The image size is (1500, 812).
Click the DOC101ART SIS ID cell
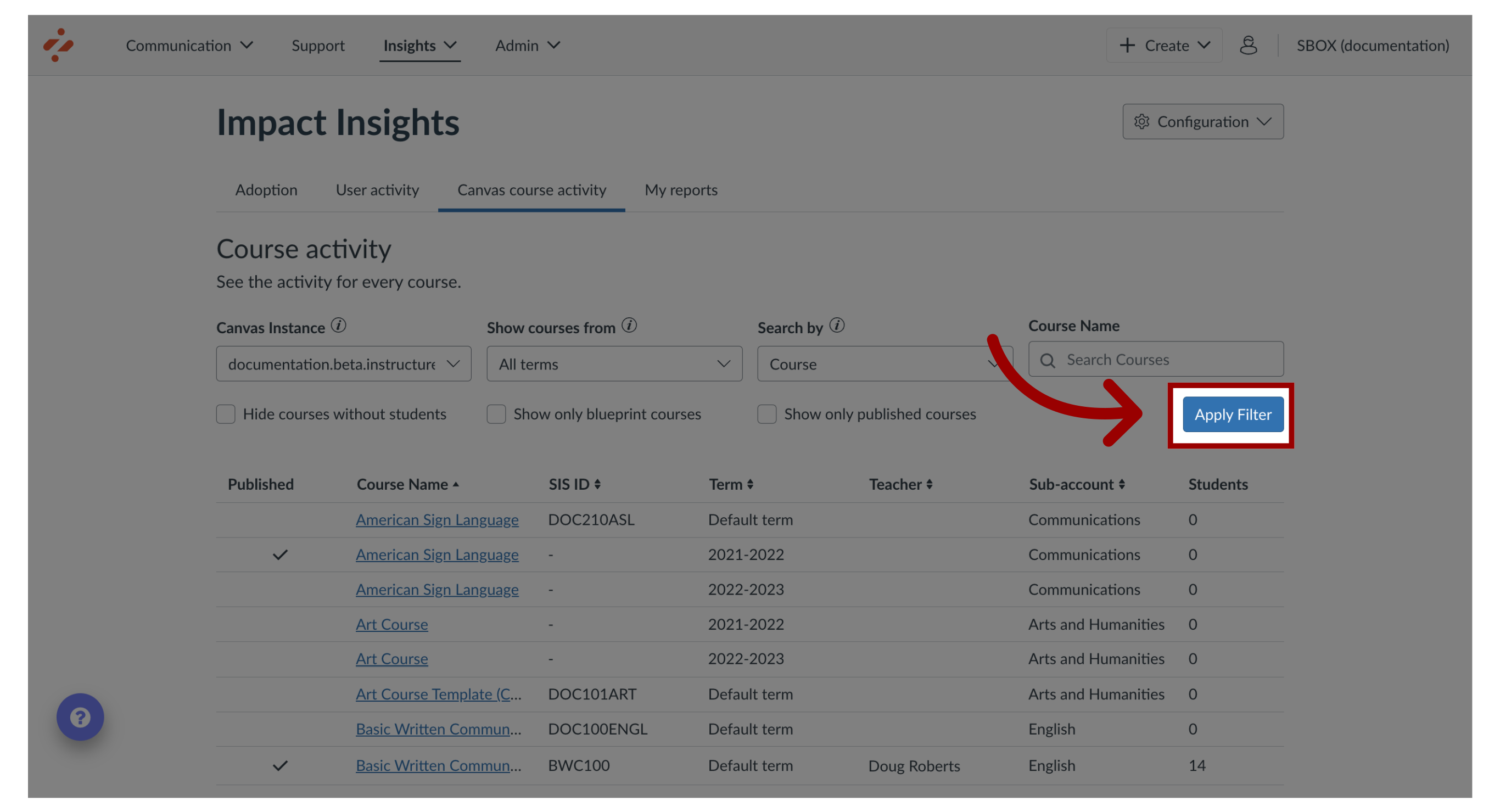(x=592, y=695)
